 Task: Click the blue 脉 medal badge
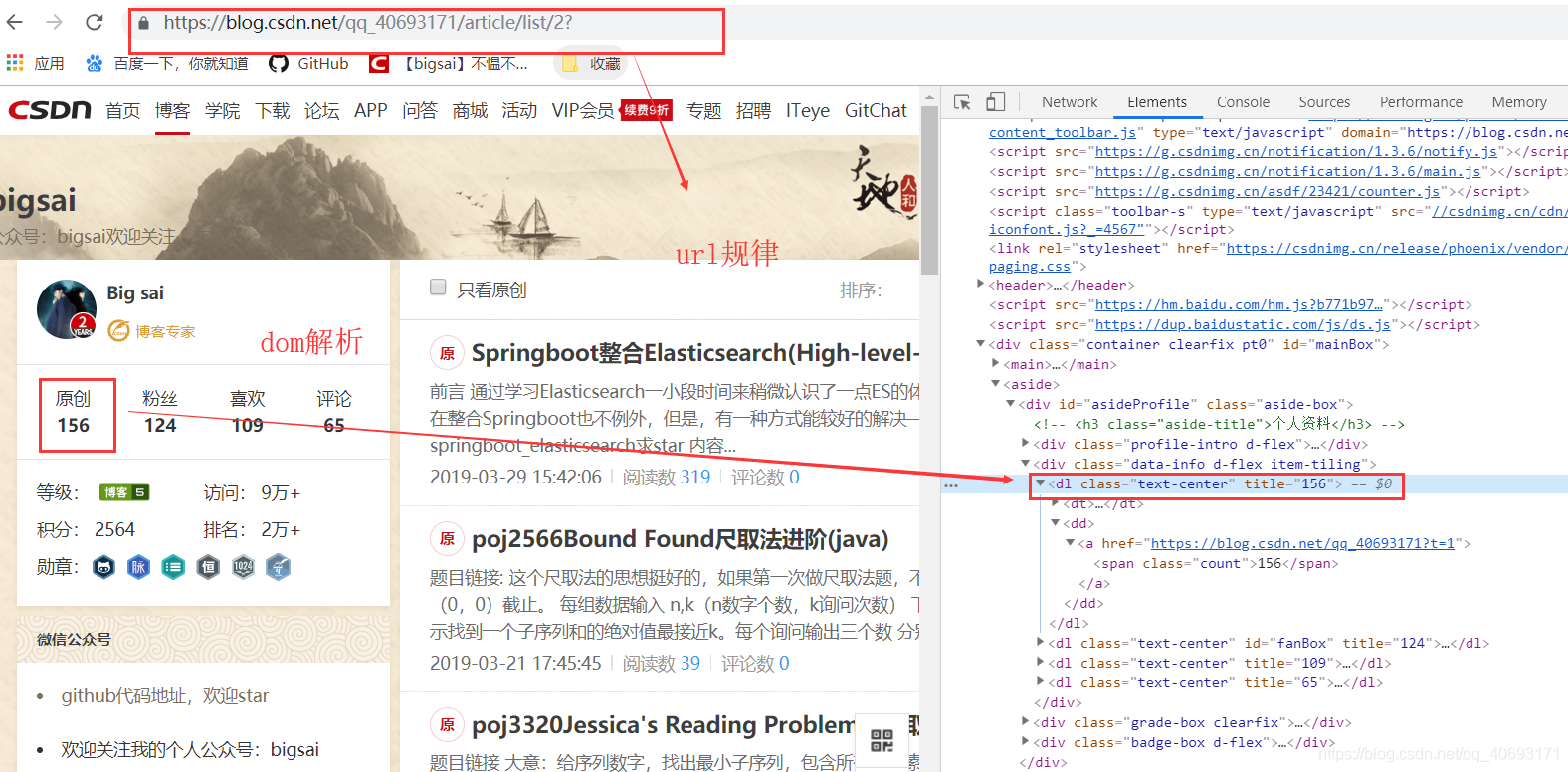click(x=138, y=567)
